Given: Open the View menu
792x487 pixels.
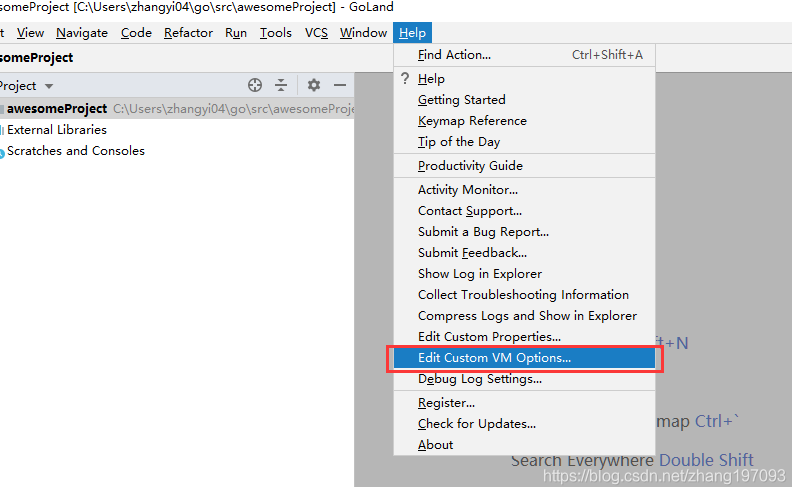Looking at the screenshot, I should 30,33.
